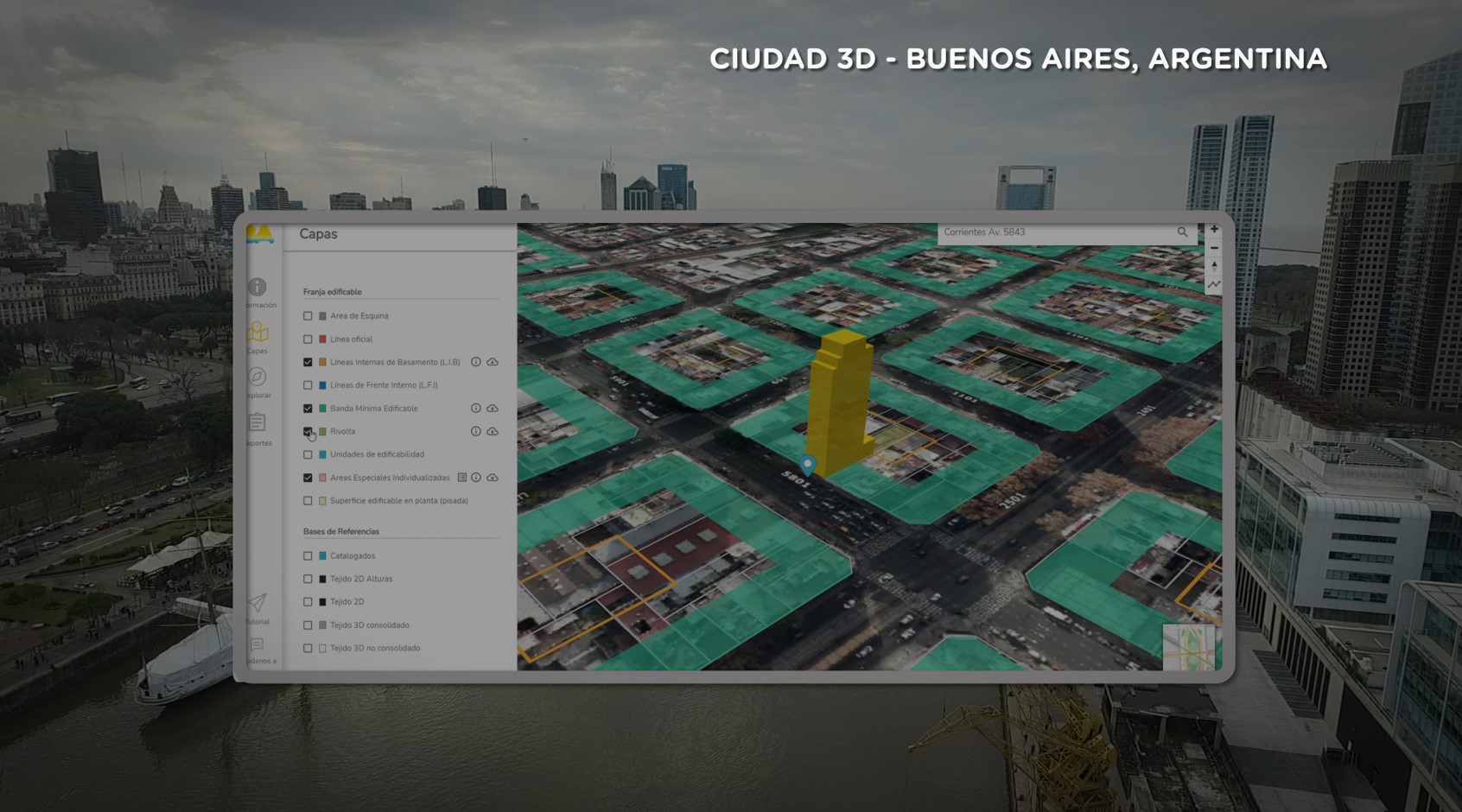The image size is (1462, 812).
Task: Download the Rivolta layer
Action: 493,431
